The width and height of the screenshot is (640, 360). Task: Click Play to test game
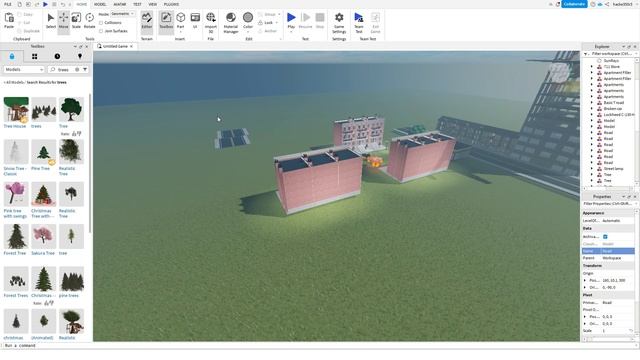[x=291, y=21]
